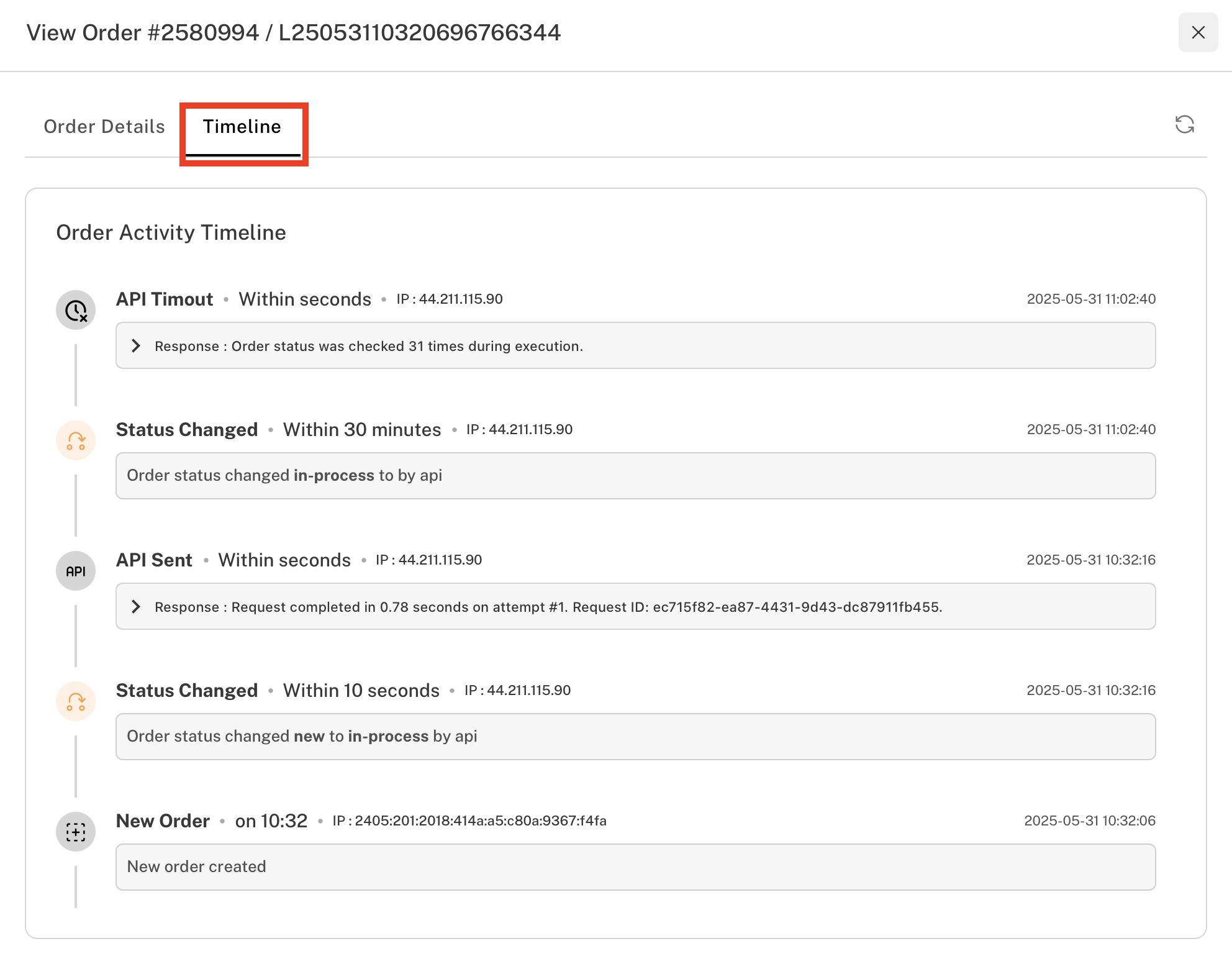Click the 'New order created' box
Viewport: 1232px width, 959px height.
coord(635,867)
